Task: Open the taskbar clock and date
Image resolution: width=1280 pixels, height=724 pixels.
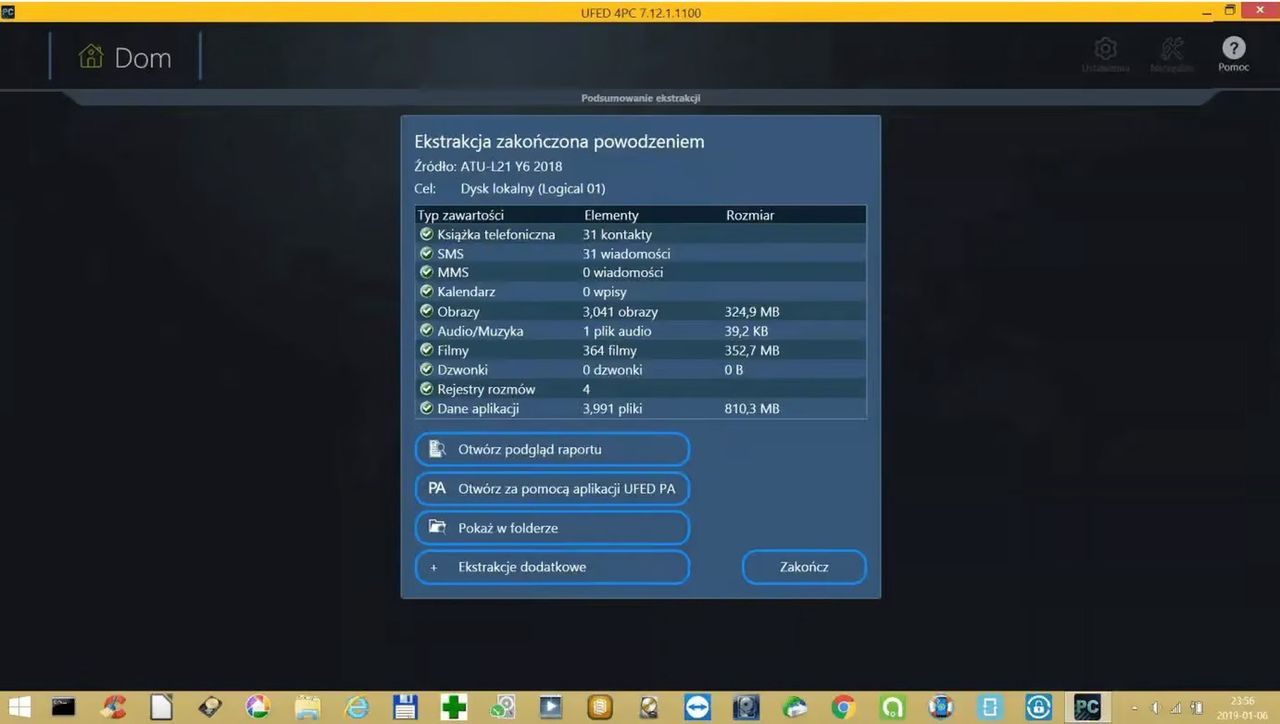Action: tap(1244, 707)
